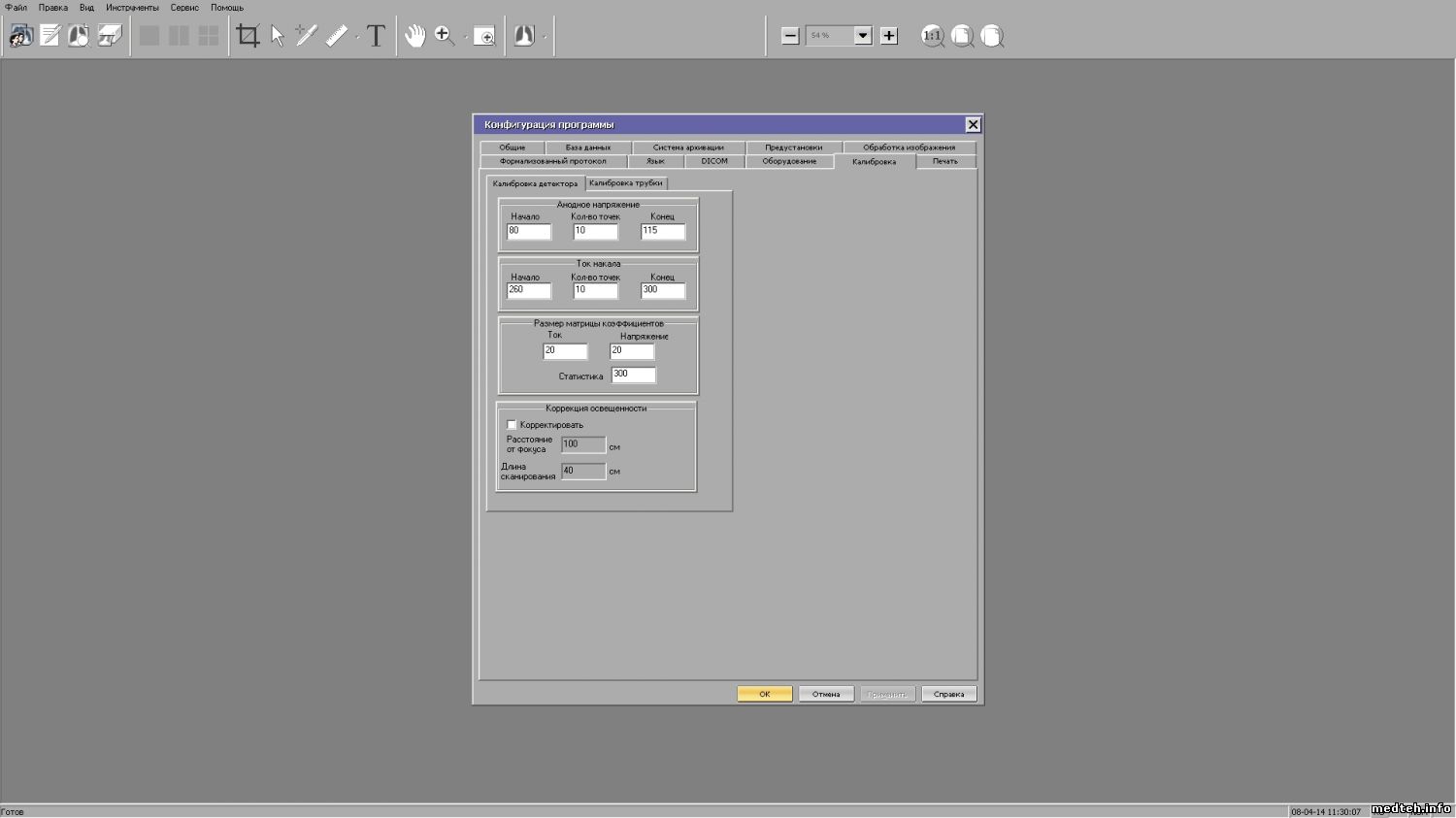Viewport: 1456px width, 818px height.
Task: Choose the hand pan tool
Action: click(415, 36)
